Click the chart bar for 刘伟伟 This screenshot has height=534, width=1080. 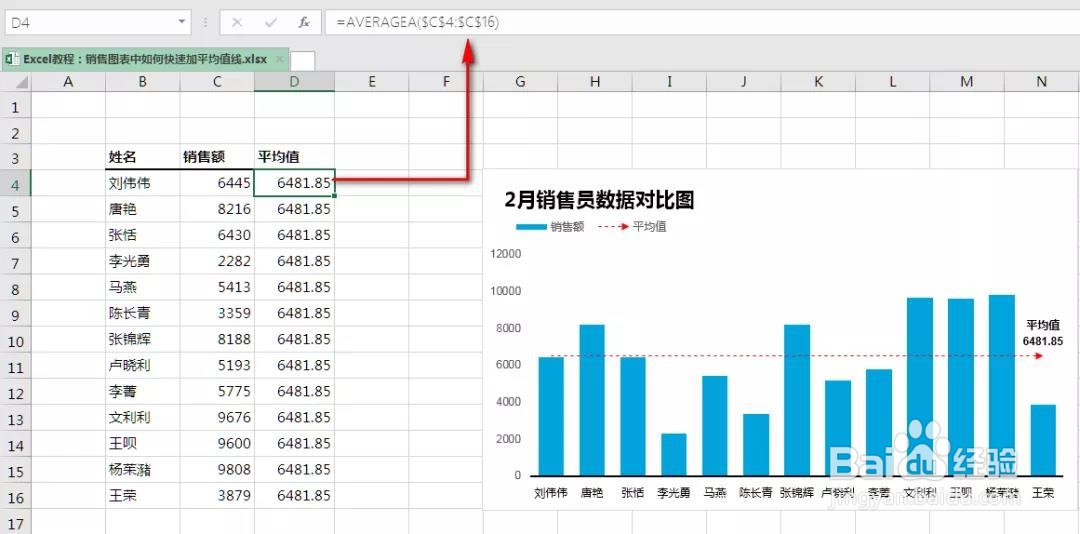click(551, 416)
